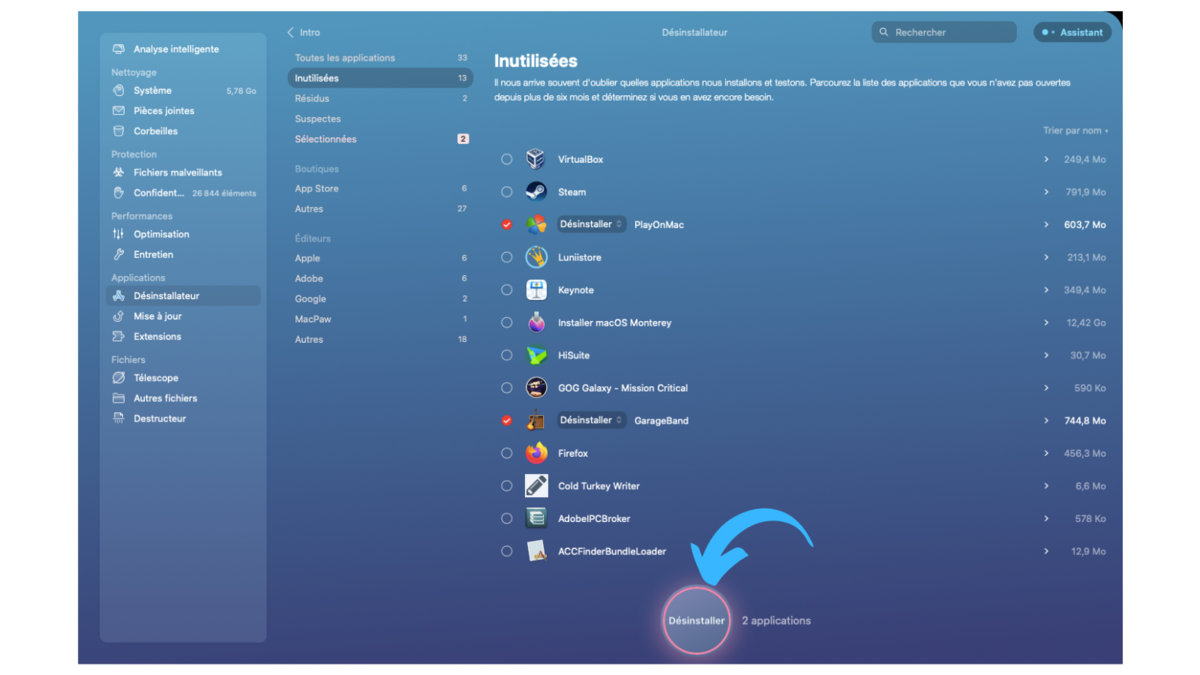Open Analyse intelligente in the sidebar
Image resolution: width=1200 pixels, height=675 pixels.
183,49
